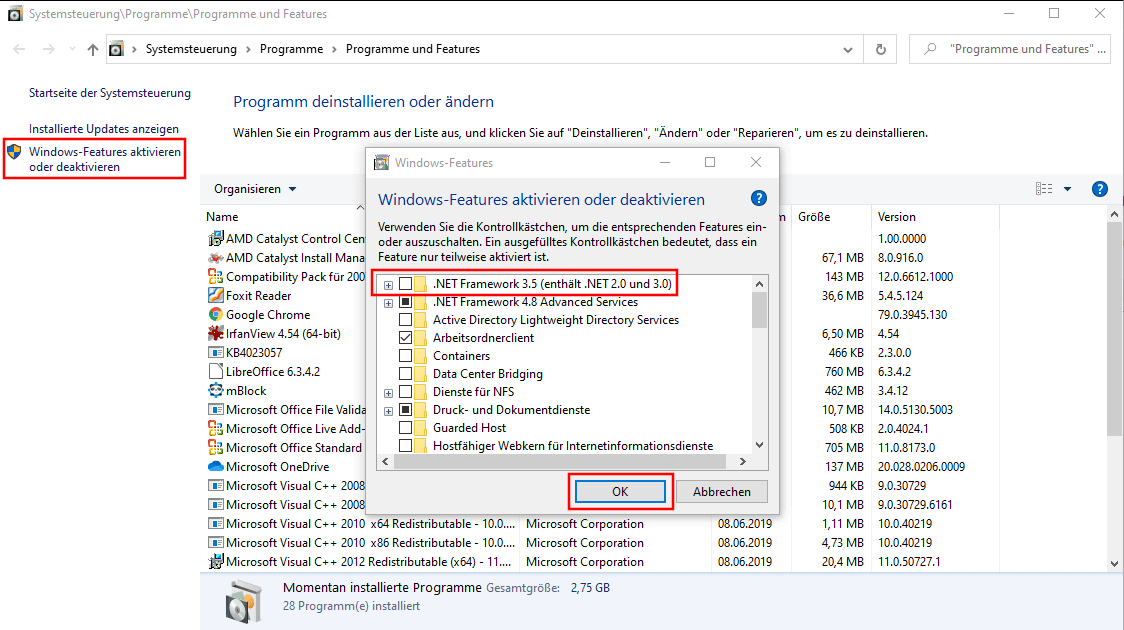Open Installierte Updates anzeigen link

click(x=104, y=128)
